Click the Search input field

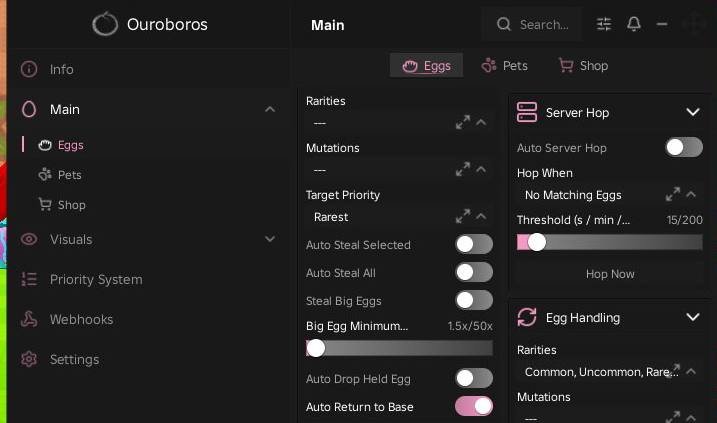coord(532,24)
